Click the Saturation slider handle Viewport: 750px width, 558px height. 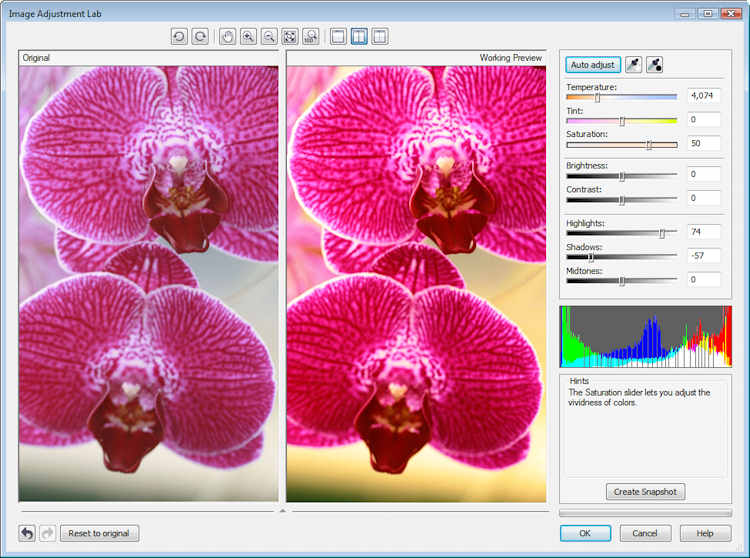pyautogui.click(x=649, y=145)
